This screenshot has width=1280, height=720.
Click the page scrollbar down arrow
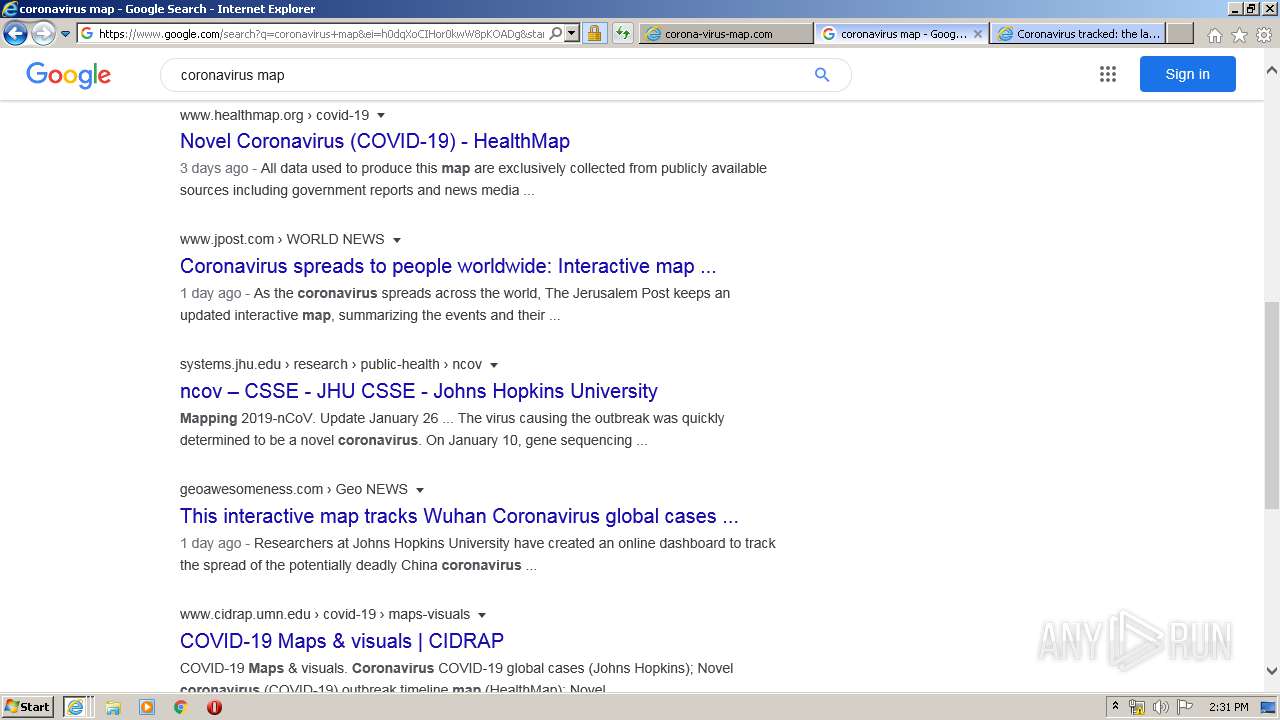point(1272,671)
